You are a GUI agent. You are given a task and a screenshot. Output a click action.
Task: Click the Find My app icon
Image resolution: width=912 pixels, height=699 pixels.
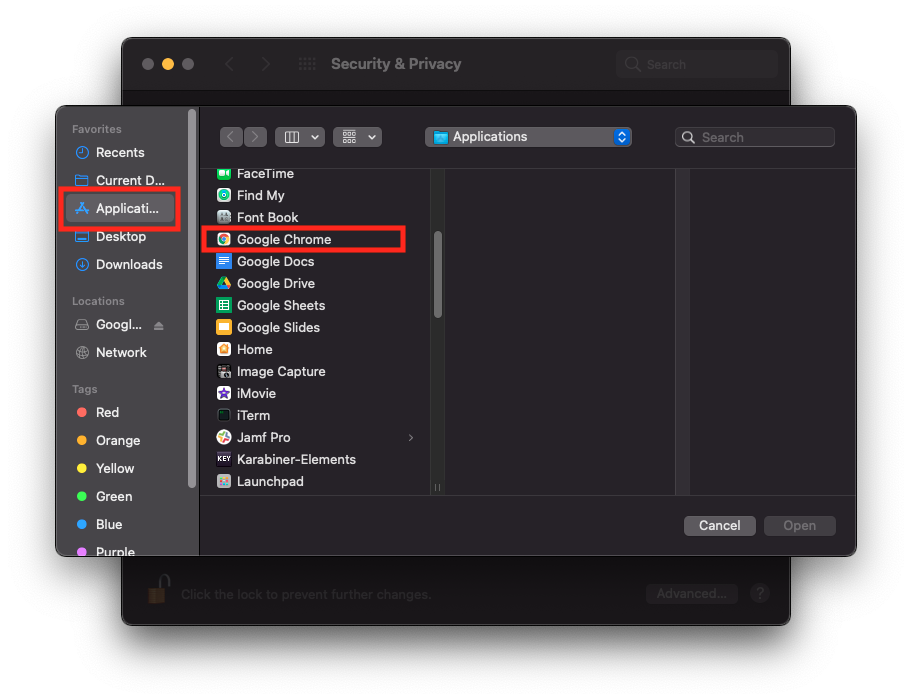pyautogui.click(x=224, y=195)
